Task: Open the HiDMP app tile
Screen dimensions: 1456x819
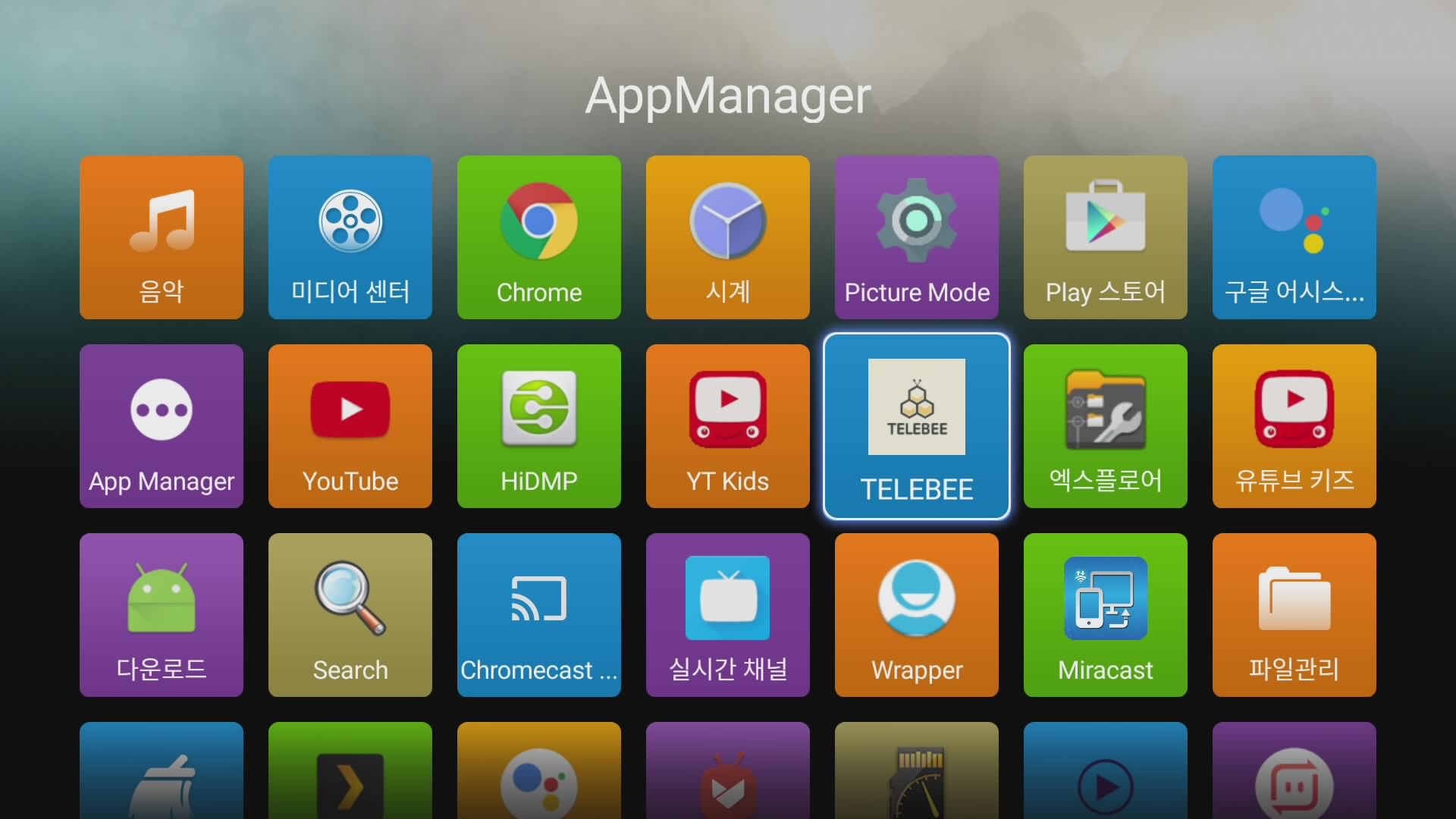Action: pos(539,426)
